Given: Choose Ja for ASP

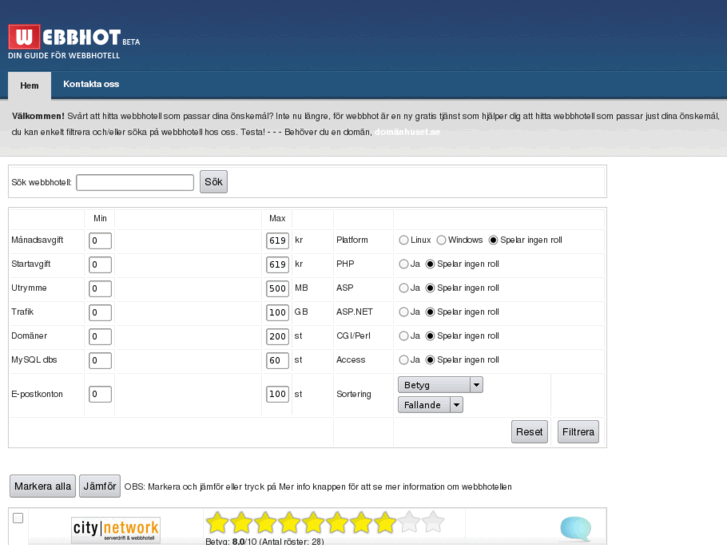Looking at the screenshot, I should click(x=403, y=288).
